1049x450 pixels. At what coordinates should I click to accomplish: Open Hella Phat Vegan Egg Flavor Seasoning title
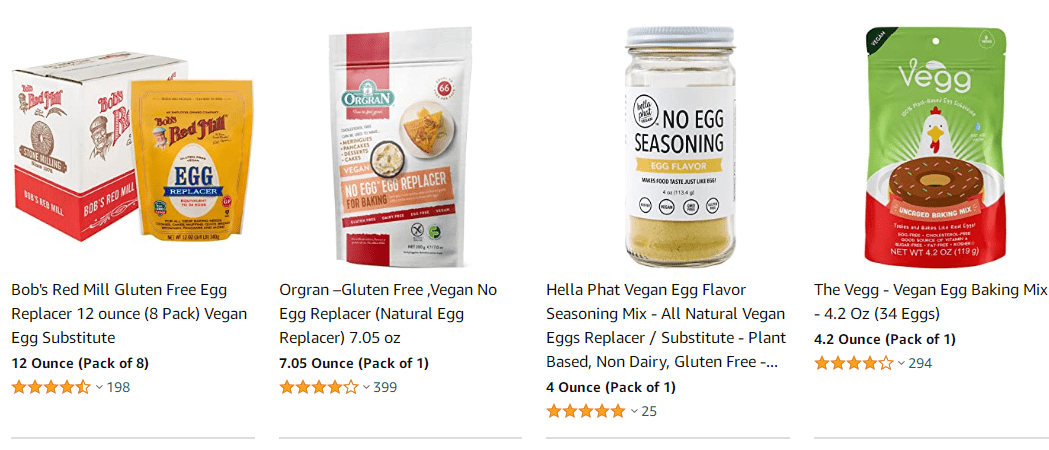(666, 326)
